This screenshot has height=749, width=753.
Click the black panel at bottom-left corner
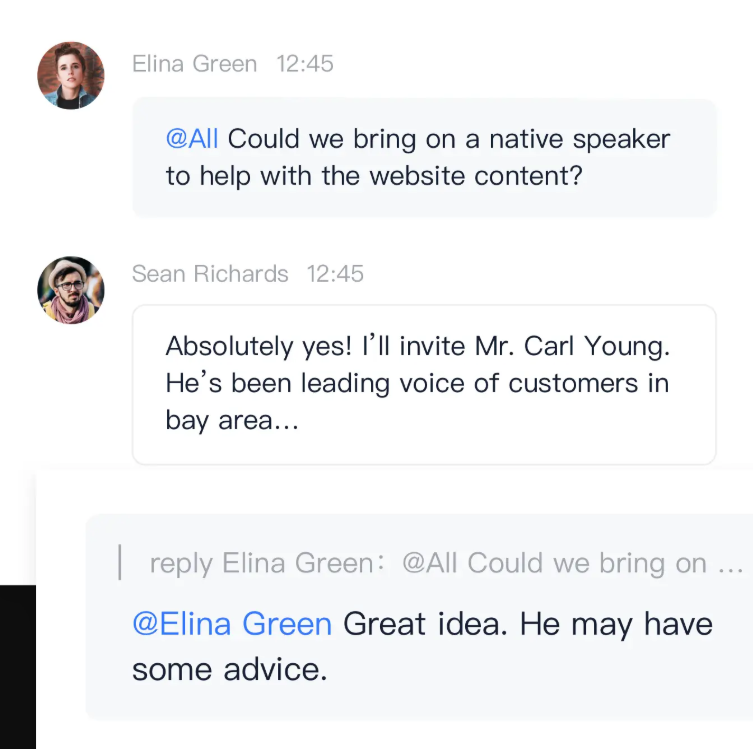click(x=17, y=667)
